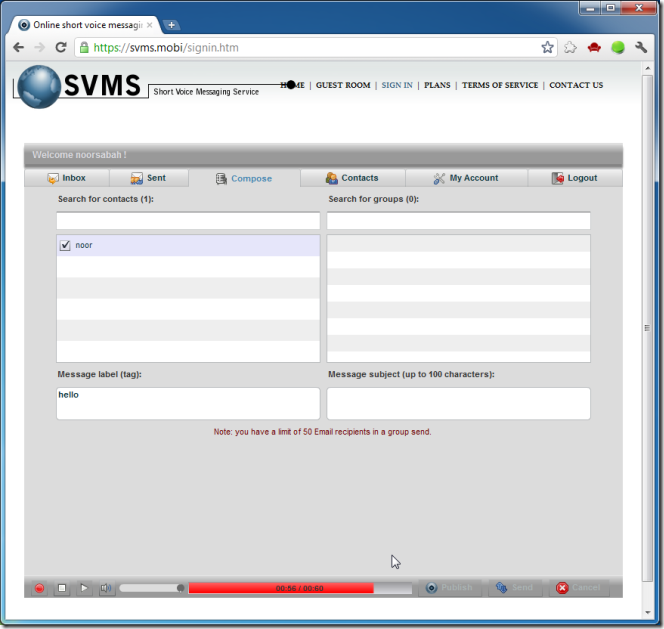Image resolution: width=664 pixels, height=629 pixels.
Task: Click the Search for contacts field
Action: pyautogui.click(x=188, y=221)
